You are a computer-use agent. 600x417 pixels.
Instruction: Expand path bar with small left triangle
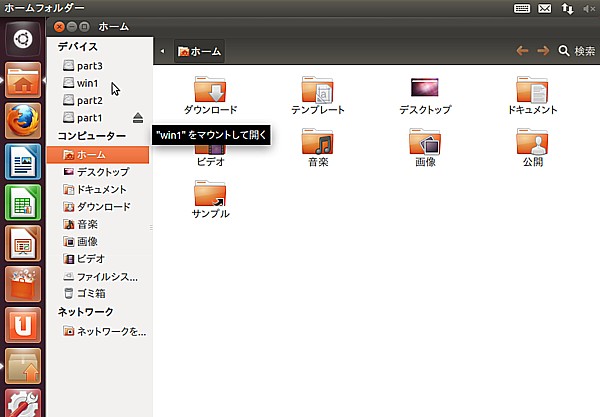163,51
